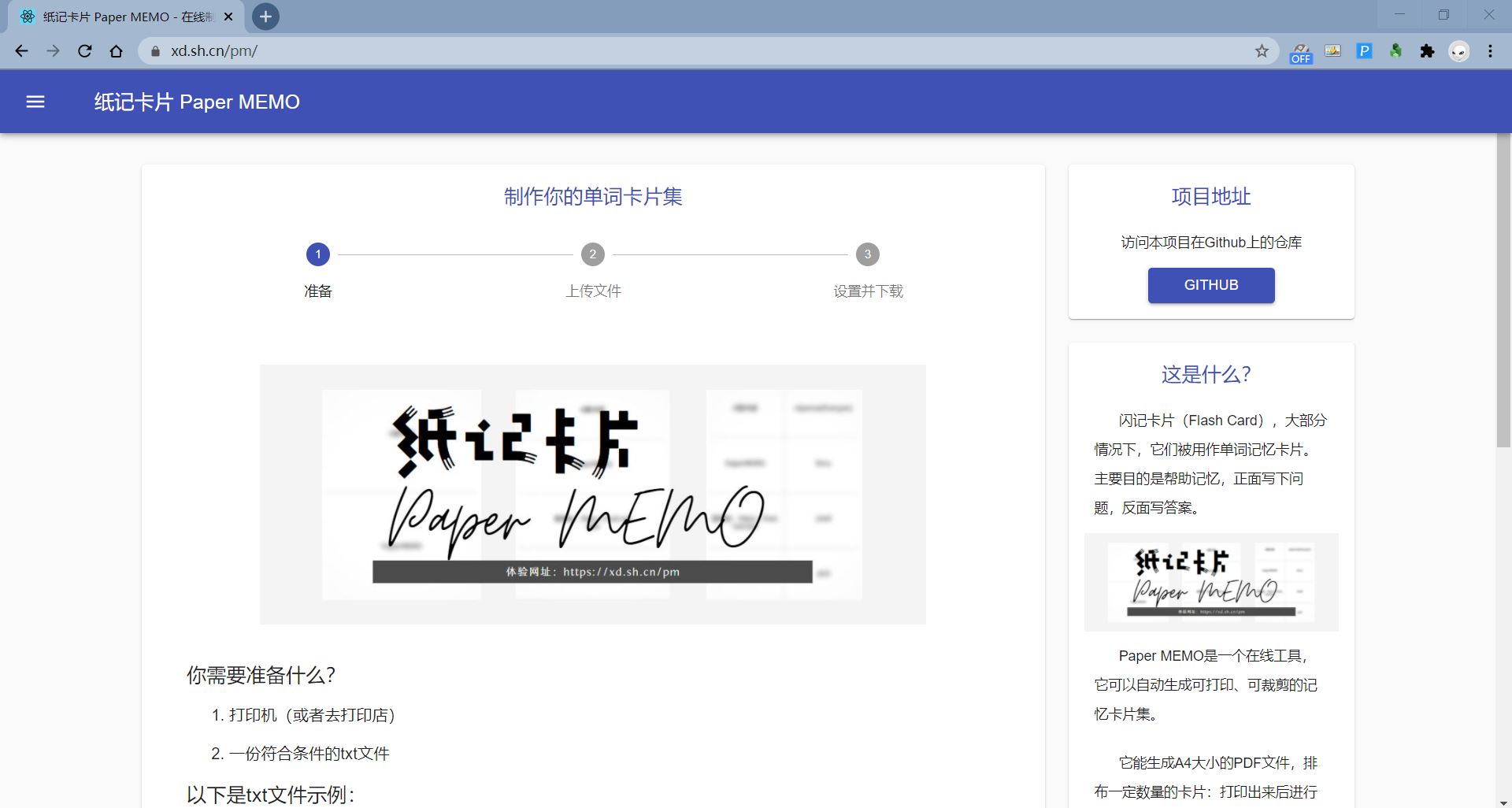Screen dimensions: 1512x808
Task: Click the small Paper MEMO sidebar thumbnail
Action: (x=1210, y=582)
